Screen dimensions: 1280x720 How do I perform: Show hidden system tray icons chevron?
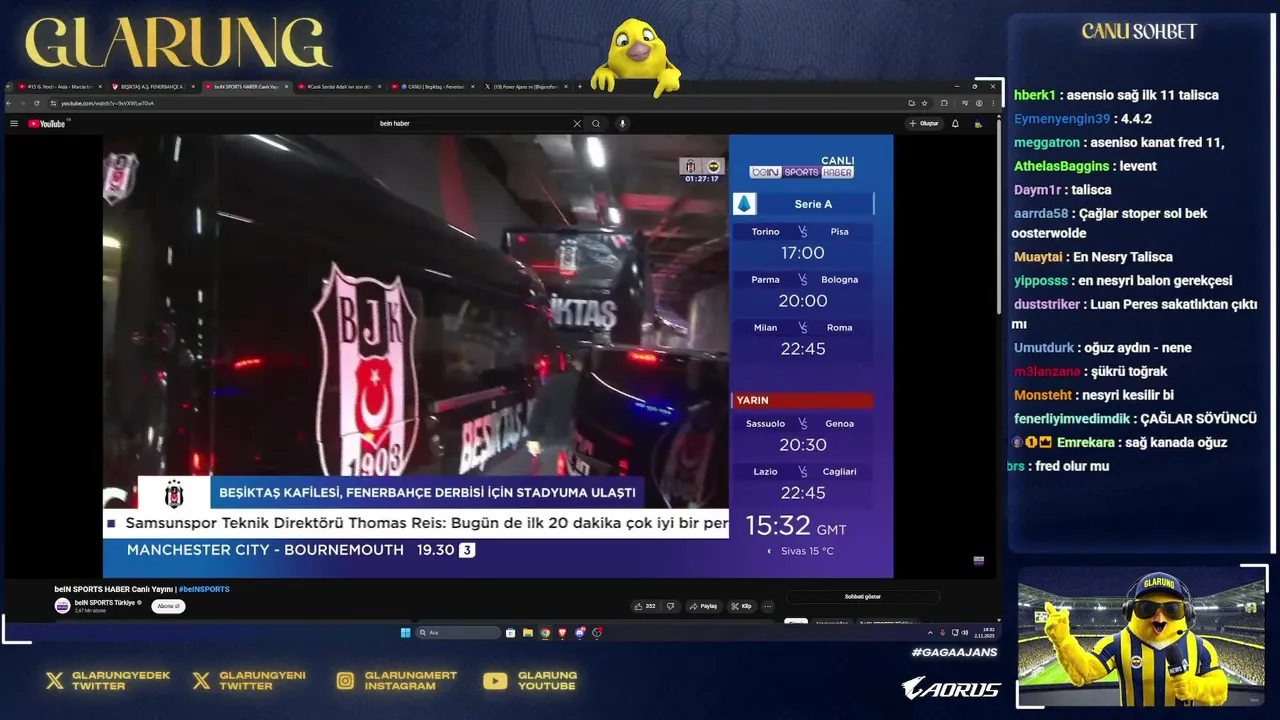[930, 632]
